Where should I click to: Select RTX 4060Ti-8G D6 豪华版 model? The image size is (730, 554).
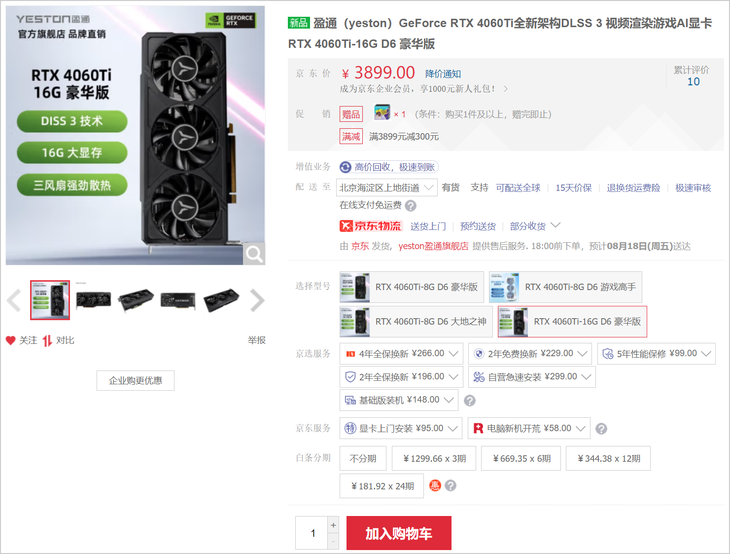(x=412, y=287)
